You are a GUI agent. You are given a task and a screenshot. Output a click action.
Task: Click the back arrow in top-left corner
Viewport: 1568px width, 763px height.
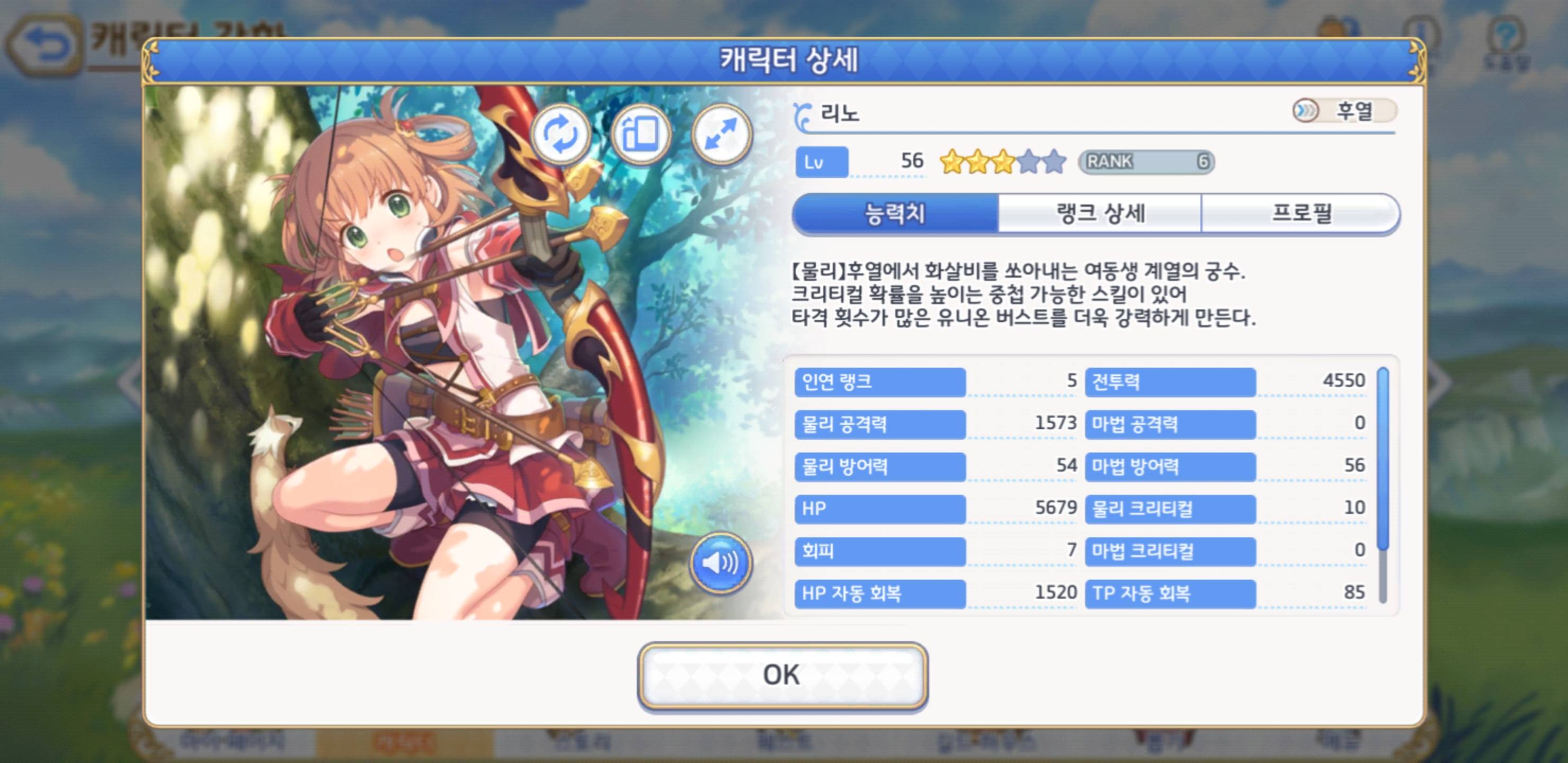coord(44,46)
